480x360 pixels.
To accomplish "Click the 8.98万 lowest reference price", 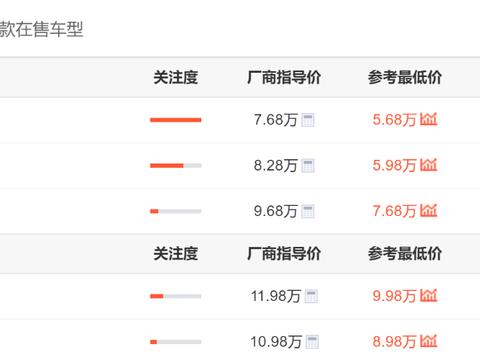I will coord(395,342).
